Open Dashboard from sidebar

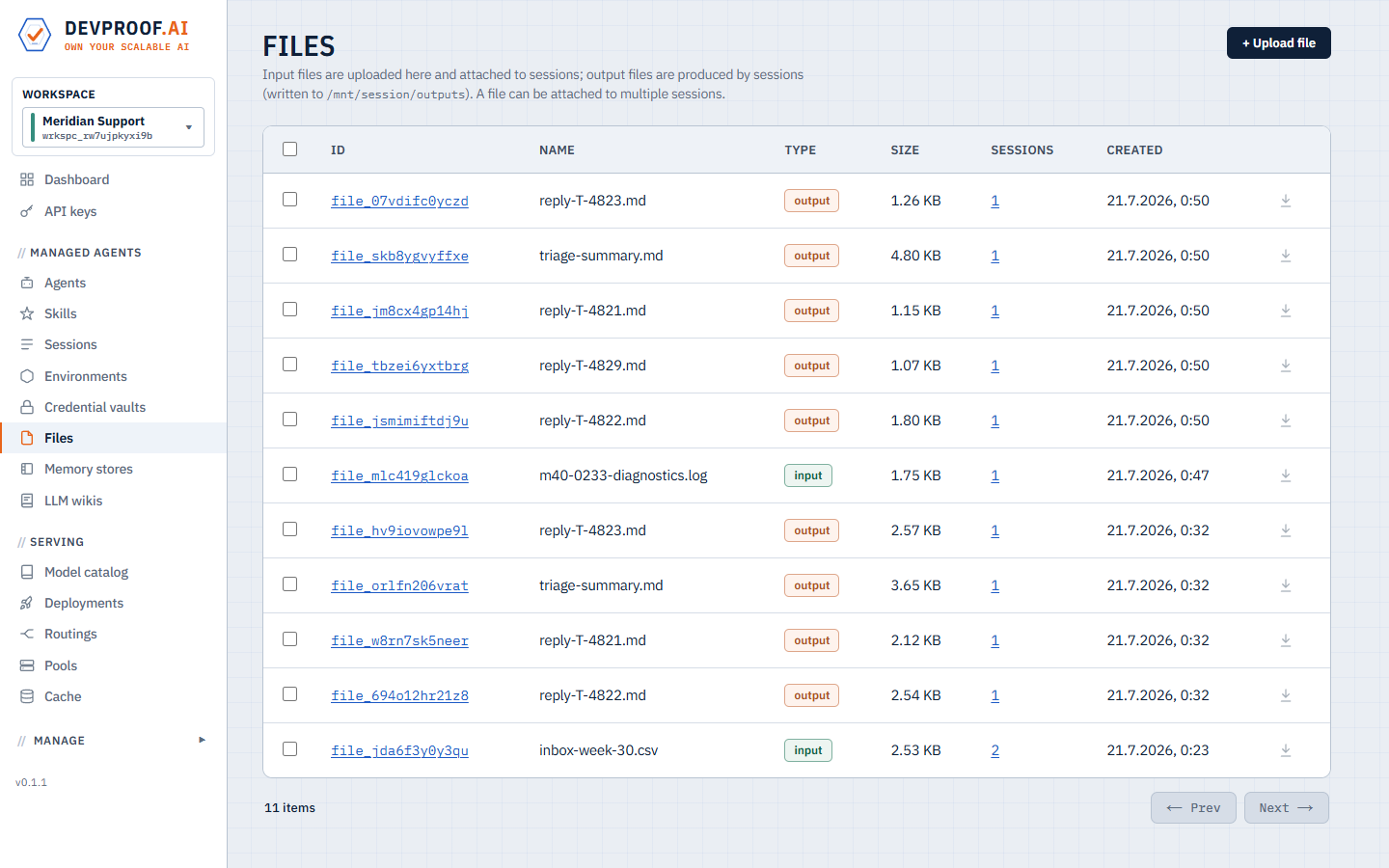pos(76,179)
